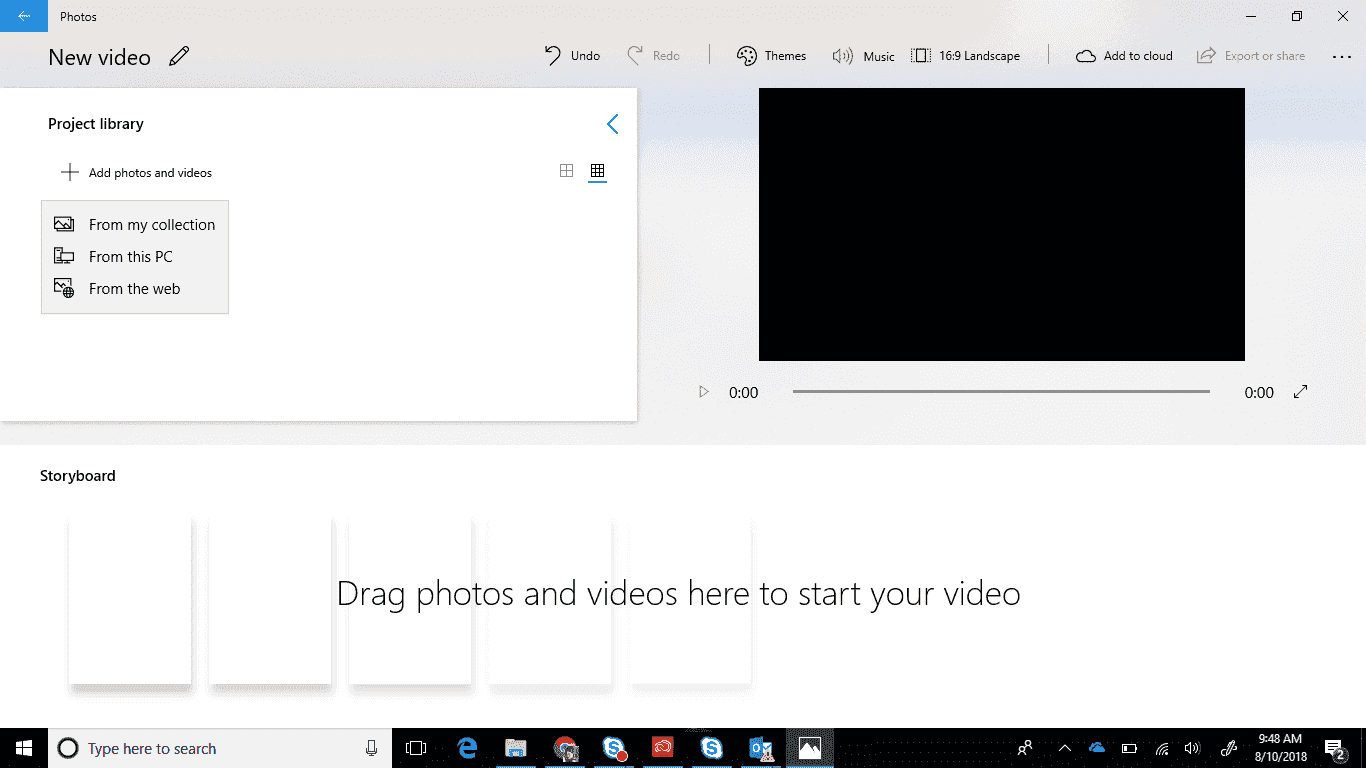The height and width of the screenshot is (768, 1366).
Task: Open Outlook from the taskbar
Action: 761,748
